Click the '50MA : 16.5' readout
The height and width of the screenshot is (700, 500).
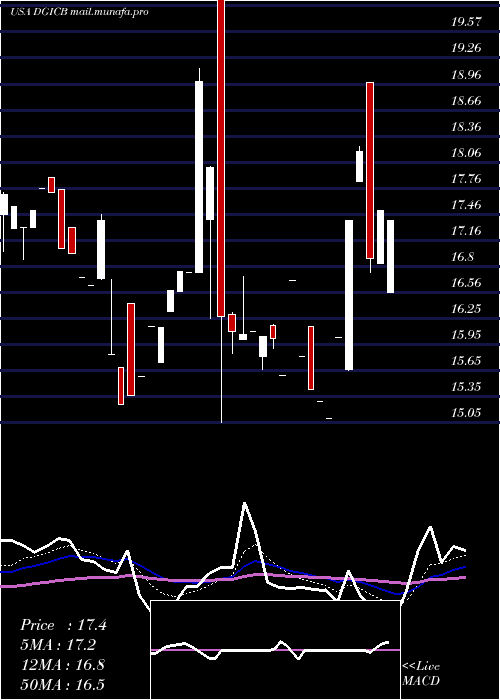click(x=62, y=684)
